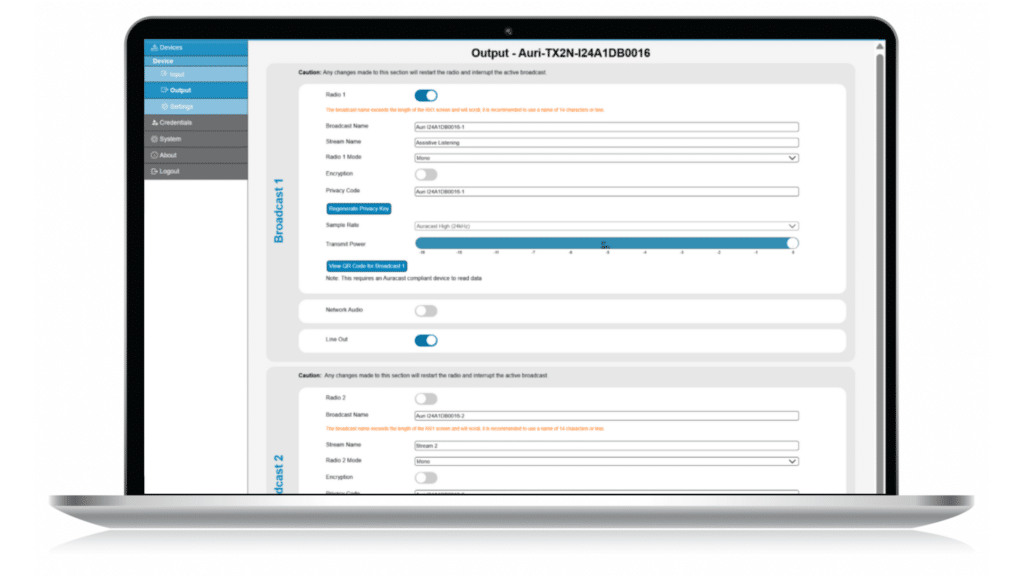This screenshot has width=1024, height=576.
Task: Click the Output icon in the sidebar
Action: (x=164, y=91)
